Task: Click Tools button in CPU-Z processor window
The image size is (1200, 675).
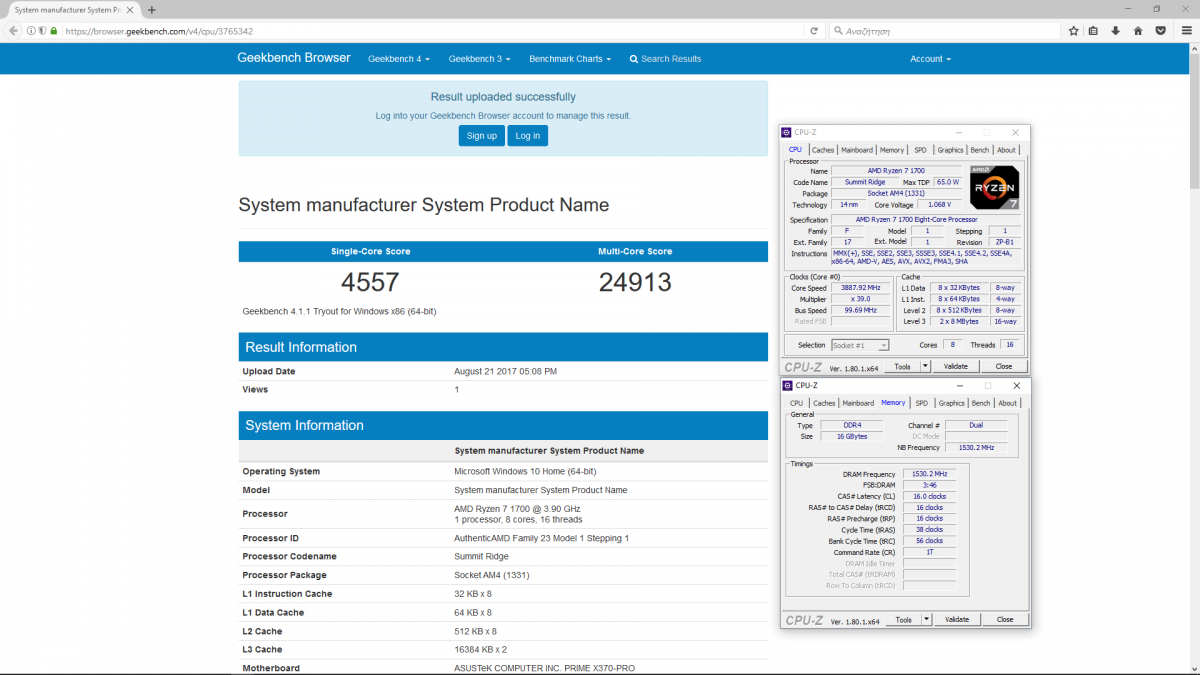Action: point(902,366)
